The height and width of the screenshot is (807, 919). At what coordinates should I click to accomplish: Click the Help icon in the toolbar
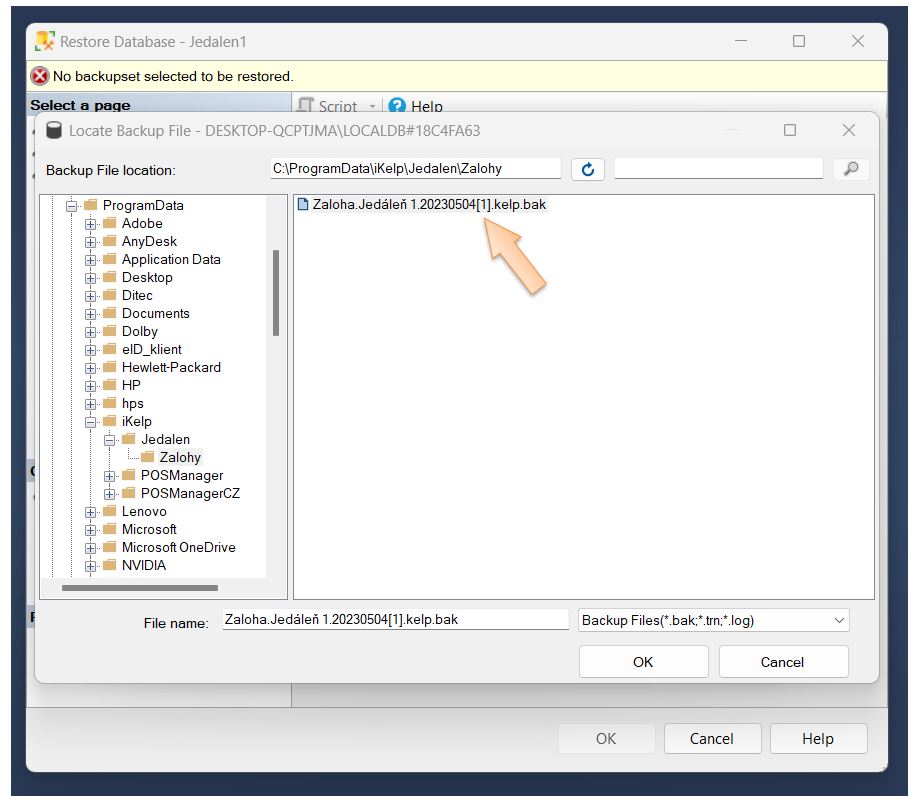tap(397, 106)
